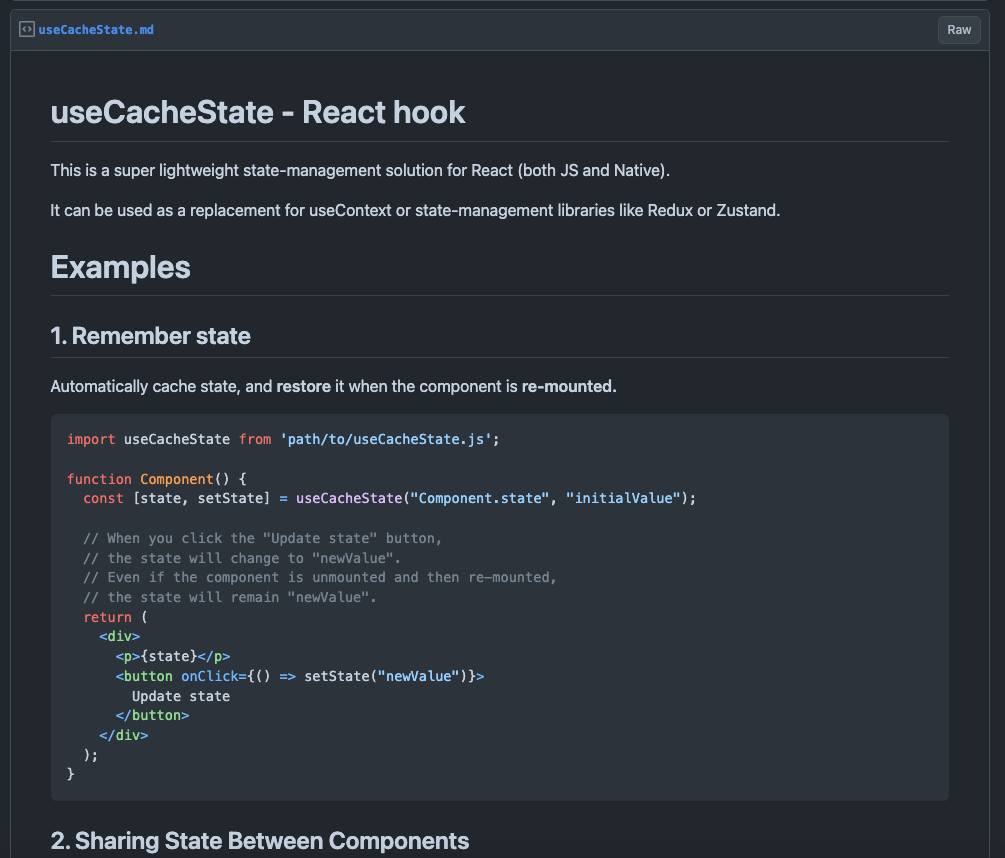Click the bold word 're-mounted.'

click(x=569, y=386)
